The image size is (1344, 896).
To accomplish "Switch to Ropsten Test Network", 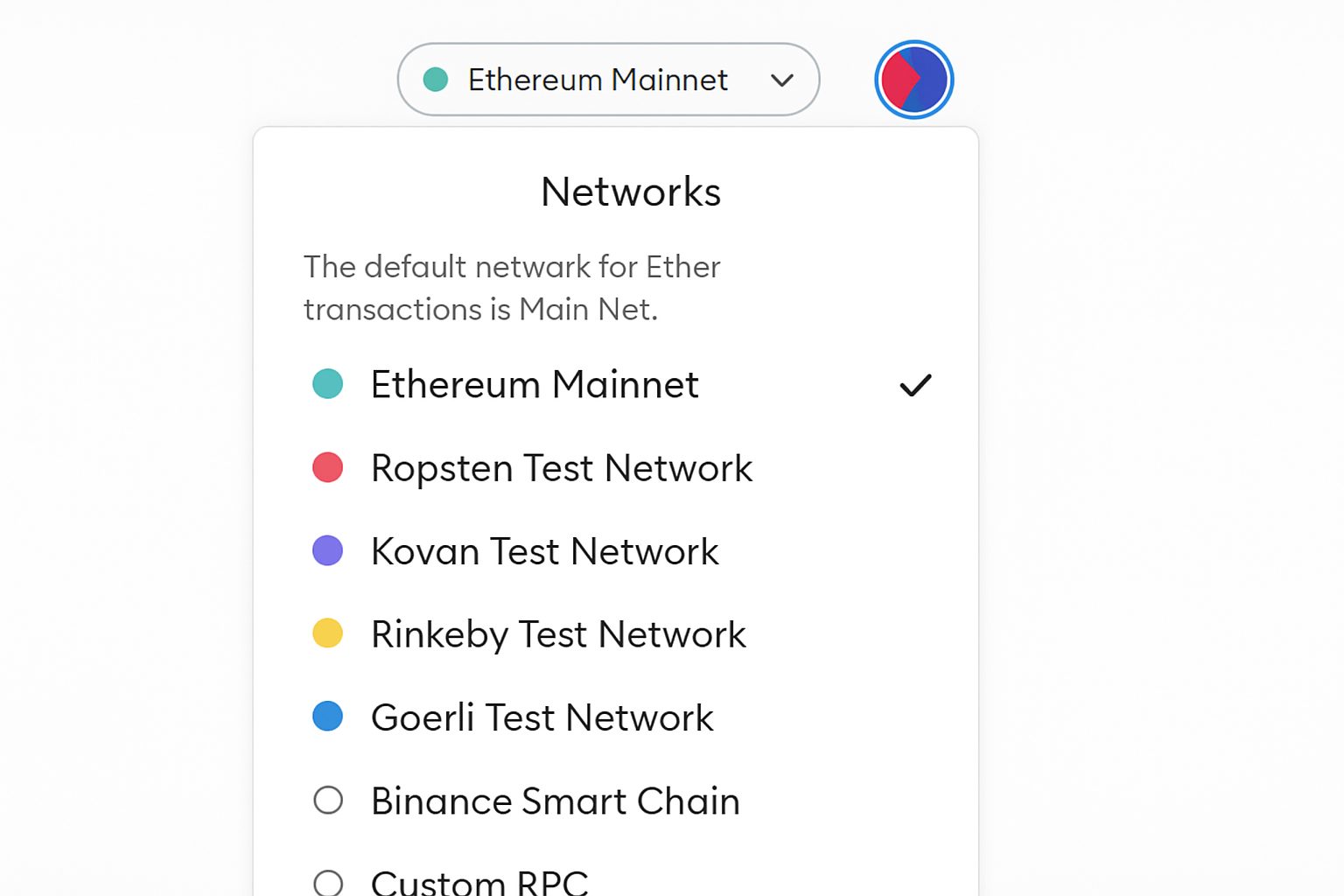I will 561,468.
